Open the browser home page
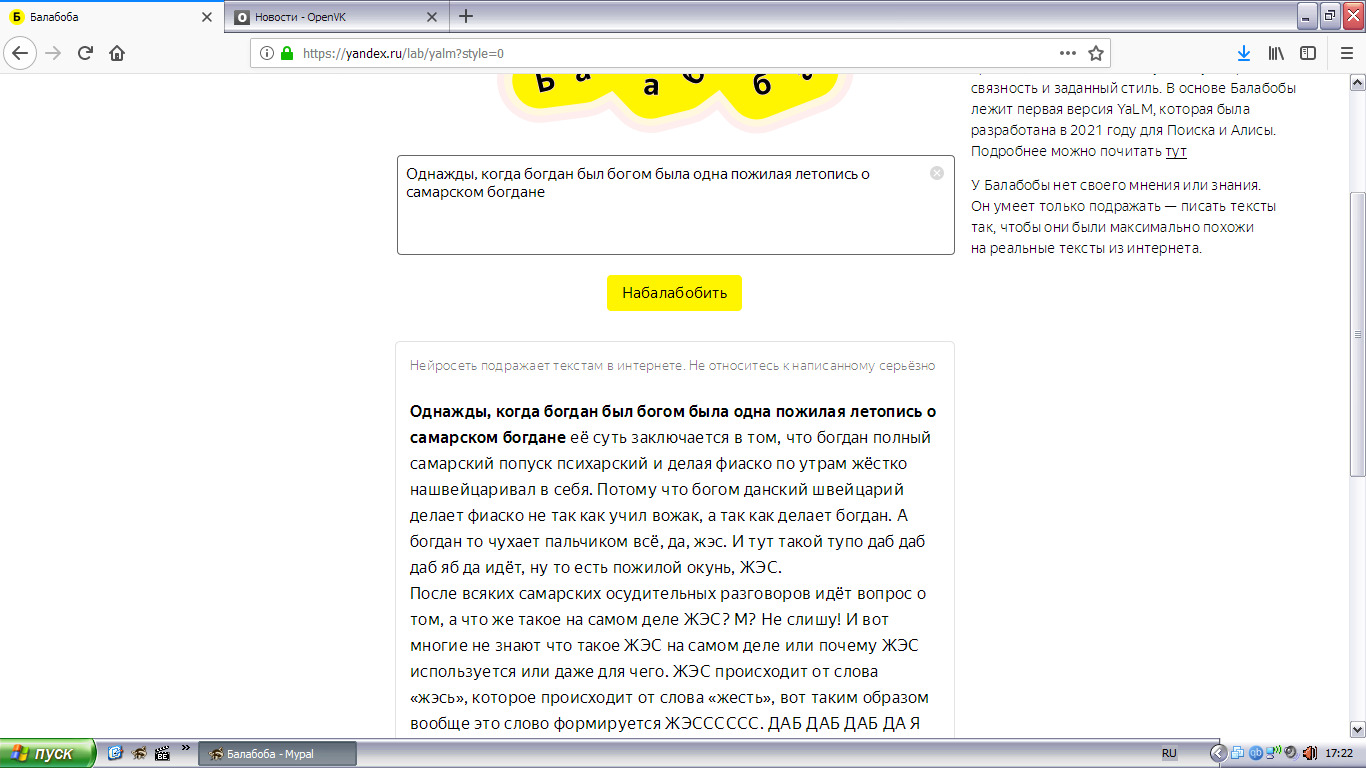This screenshot has width=1366, height=768. (117, 53)
